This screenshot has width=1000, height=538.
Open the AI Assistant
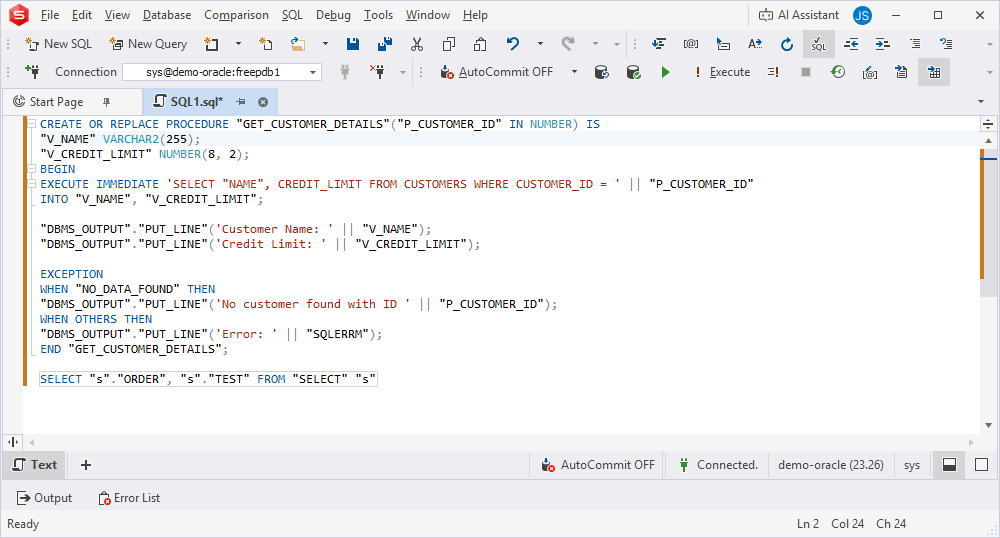point(798,15)
